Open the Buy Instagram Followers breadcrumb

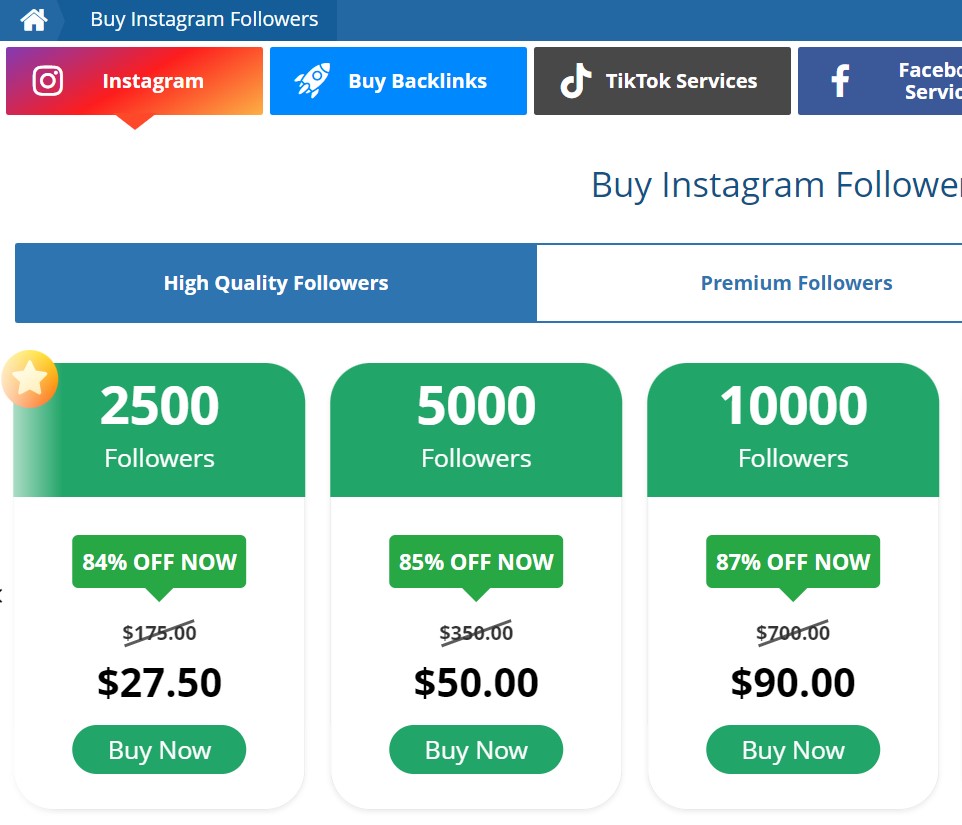click(x=204, y=20)
